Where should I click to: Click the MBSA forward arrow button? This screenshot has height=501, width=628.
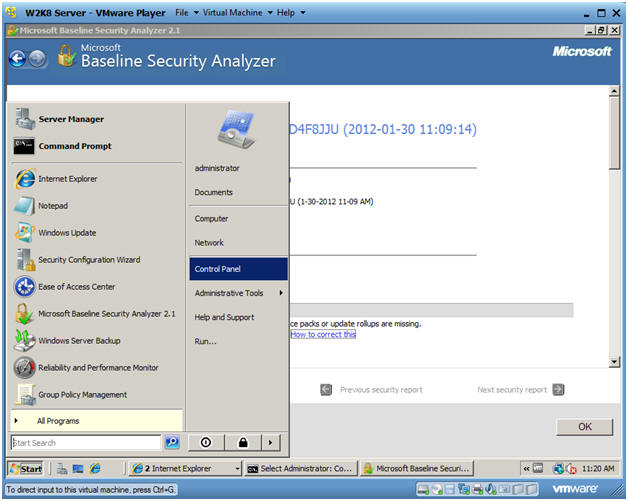pos(37,59)
